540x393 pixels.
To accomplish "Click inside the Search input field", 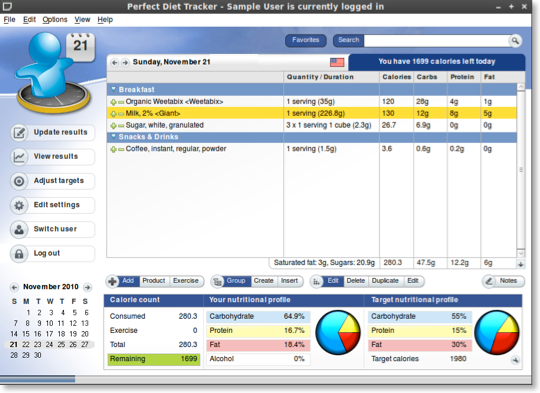I will (x=436, y=41).
